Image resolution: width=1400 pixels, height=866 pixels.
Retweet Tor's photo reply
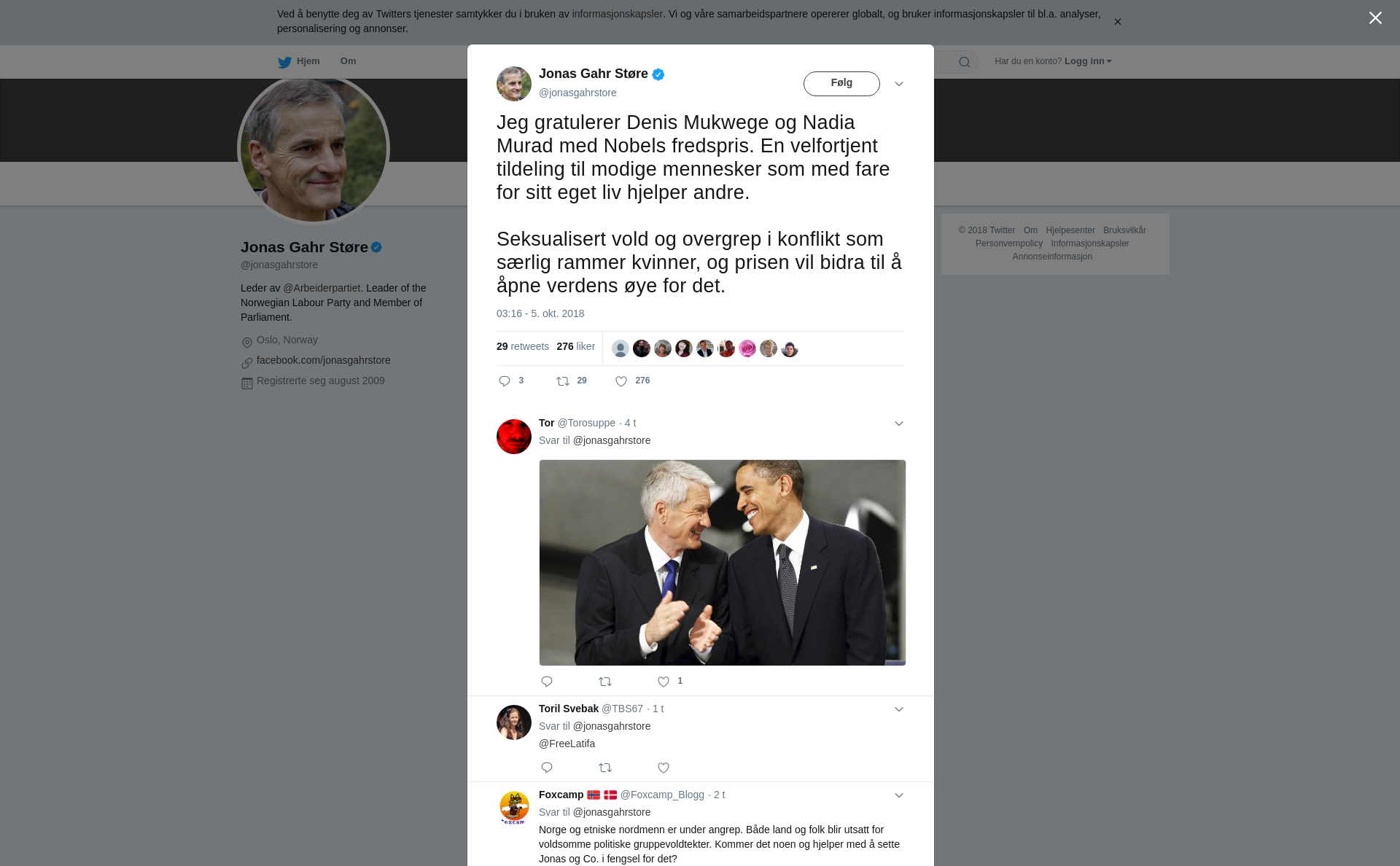605,682
